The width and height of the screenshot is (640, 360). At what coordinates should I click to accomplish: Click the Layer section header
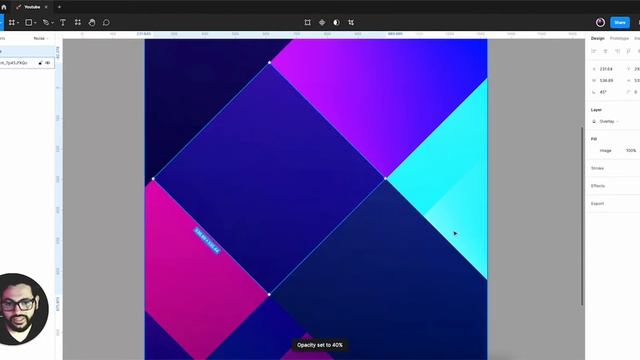pyautogui.click(x=596, y=110)
